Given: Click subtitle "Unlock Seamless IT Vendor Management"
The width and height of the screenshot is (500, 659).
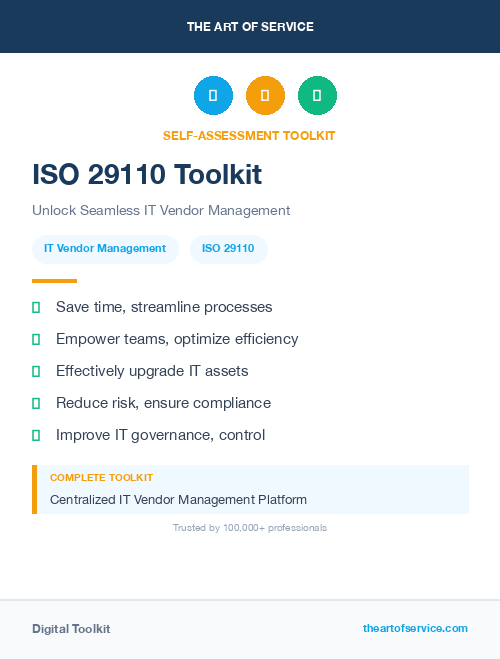Looking at the screenshot, I should [161, 210].
